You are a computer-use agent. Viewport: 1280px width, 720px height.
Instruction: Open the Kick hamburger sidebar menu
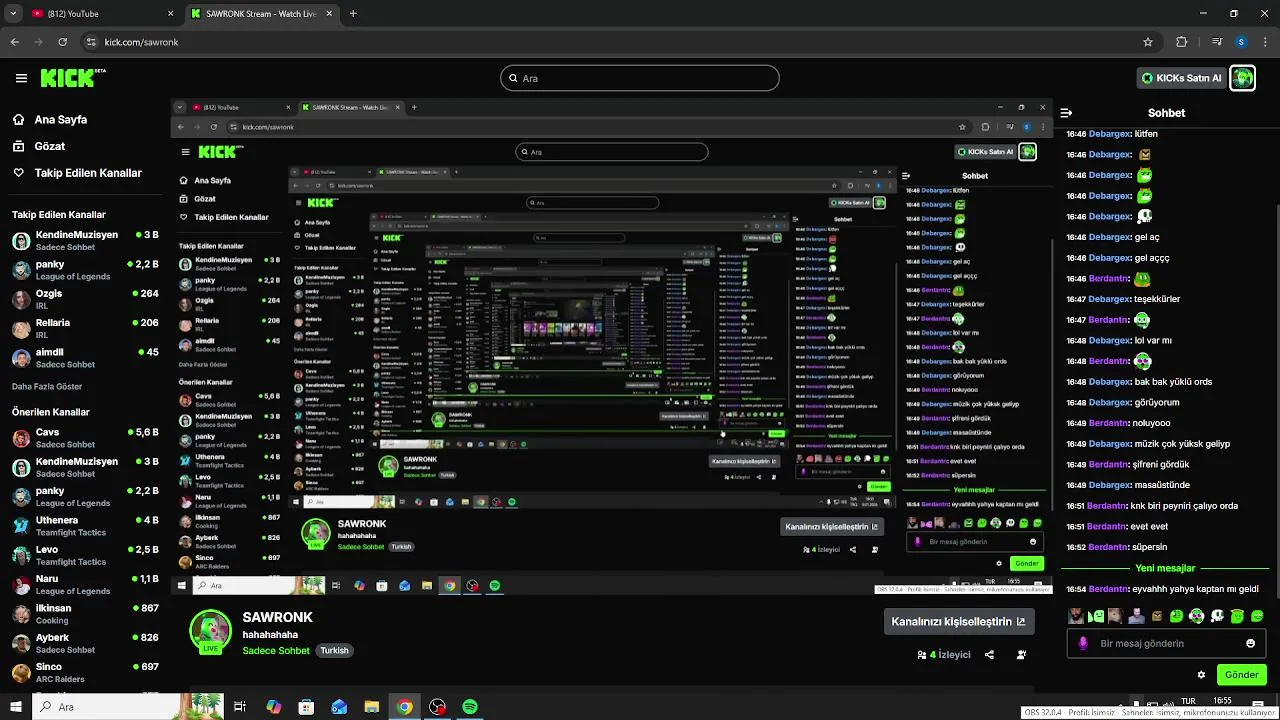tap(21, 78)
